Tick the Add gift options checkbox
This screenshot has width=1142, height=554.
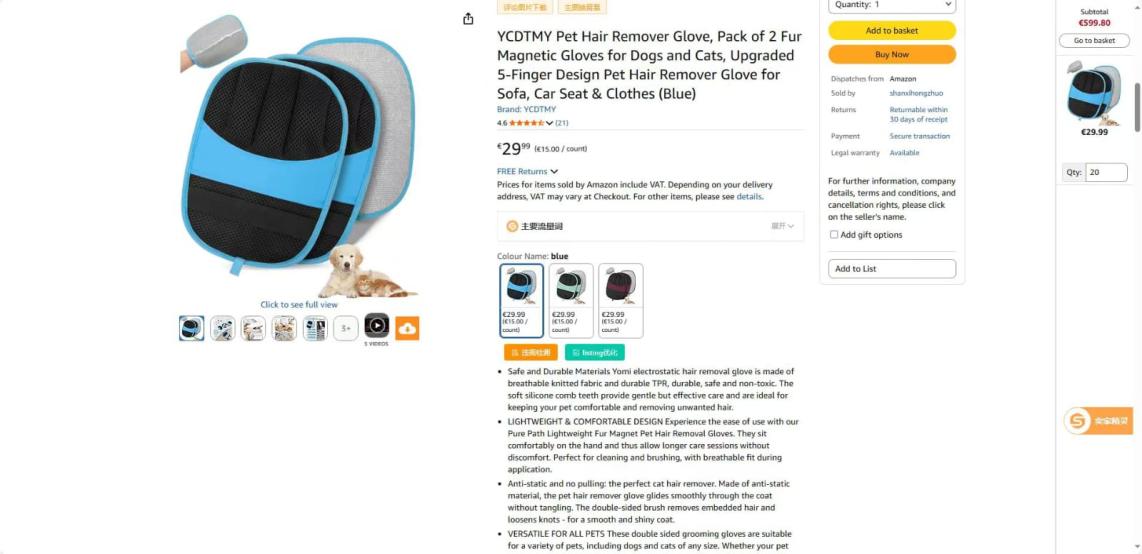tap(834, 234)
